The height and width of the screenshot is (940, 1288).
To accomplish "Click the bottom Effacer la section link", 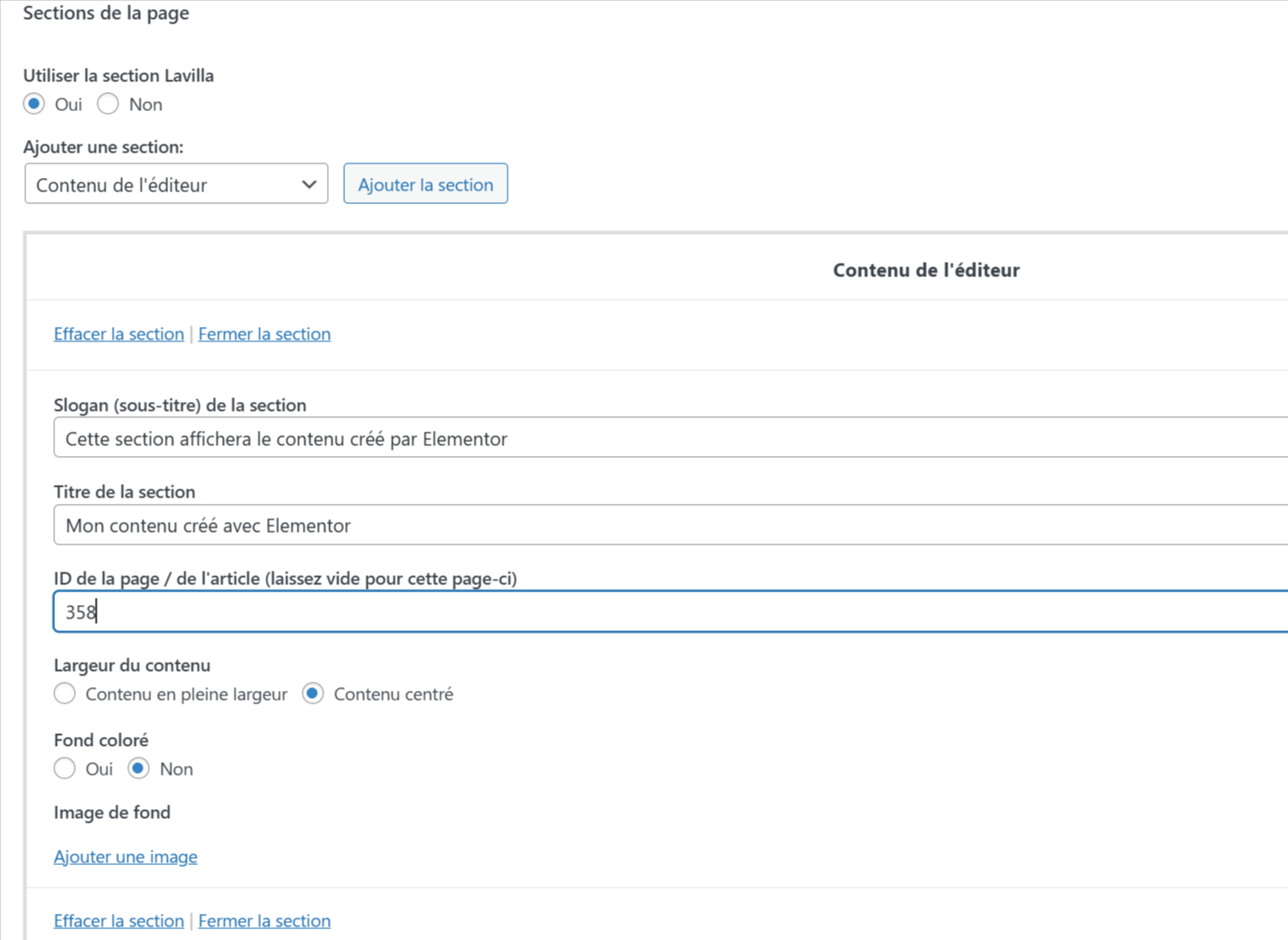I will (118, 921).
